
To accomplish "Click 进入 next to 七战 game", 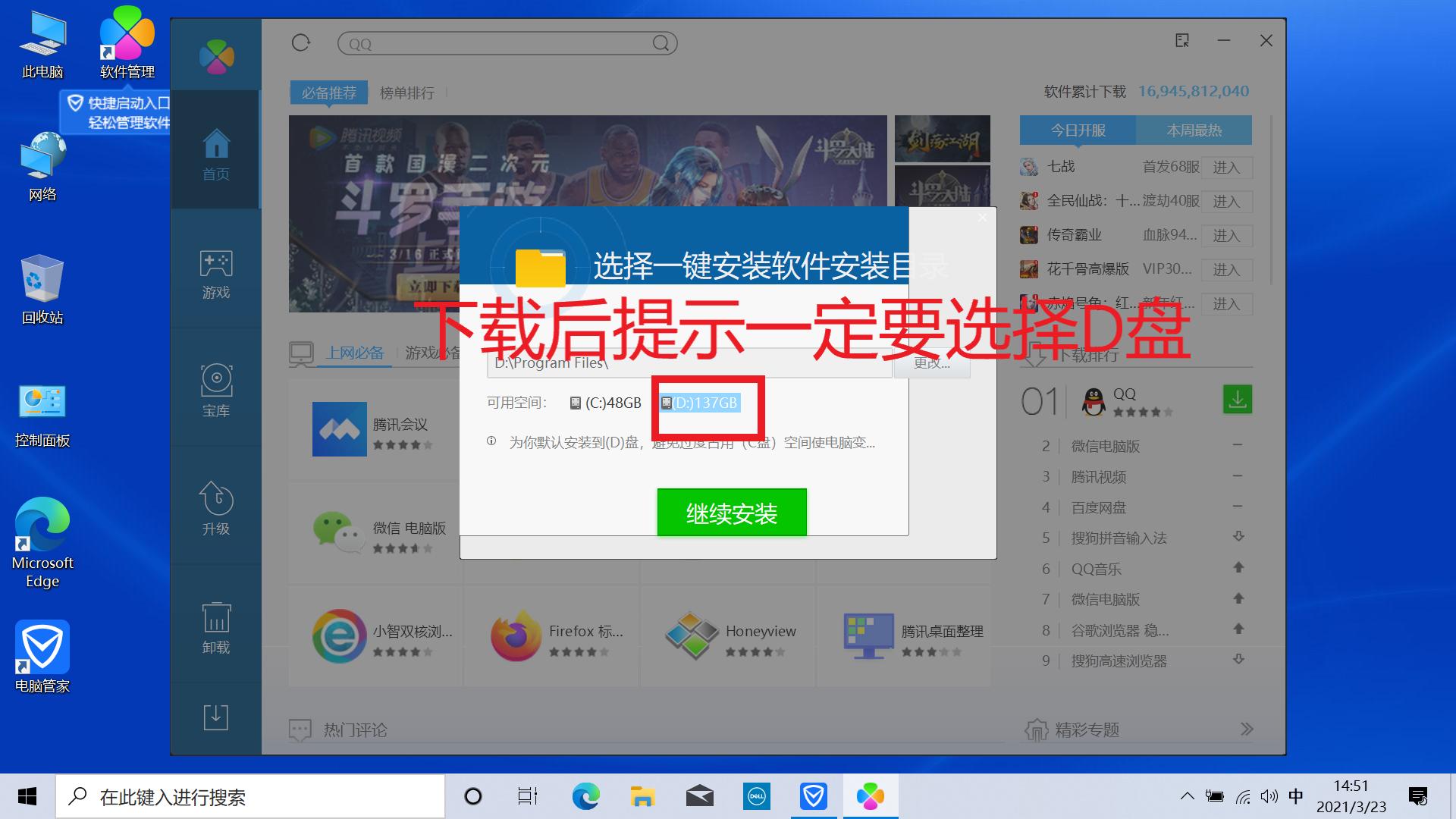I will [x=1227, y=167].
